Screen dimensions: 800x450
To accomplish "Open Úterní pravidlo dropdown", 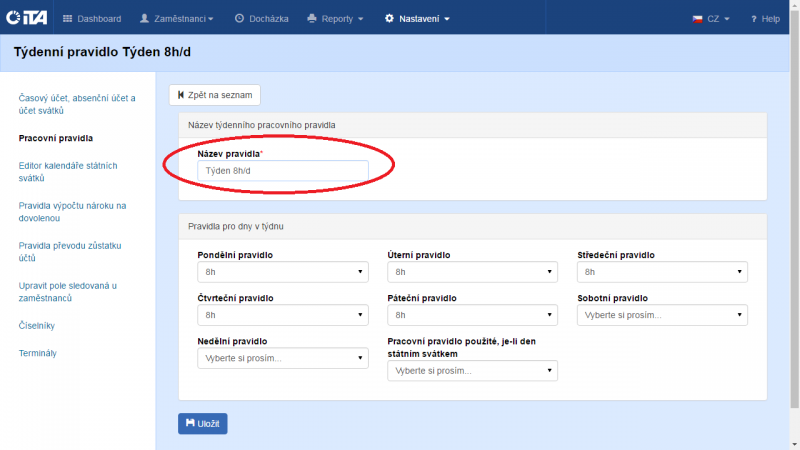I will pyautogui.click(x=472, y=272).
